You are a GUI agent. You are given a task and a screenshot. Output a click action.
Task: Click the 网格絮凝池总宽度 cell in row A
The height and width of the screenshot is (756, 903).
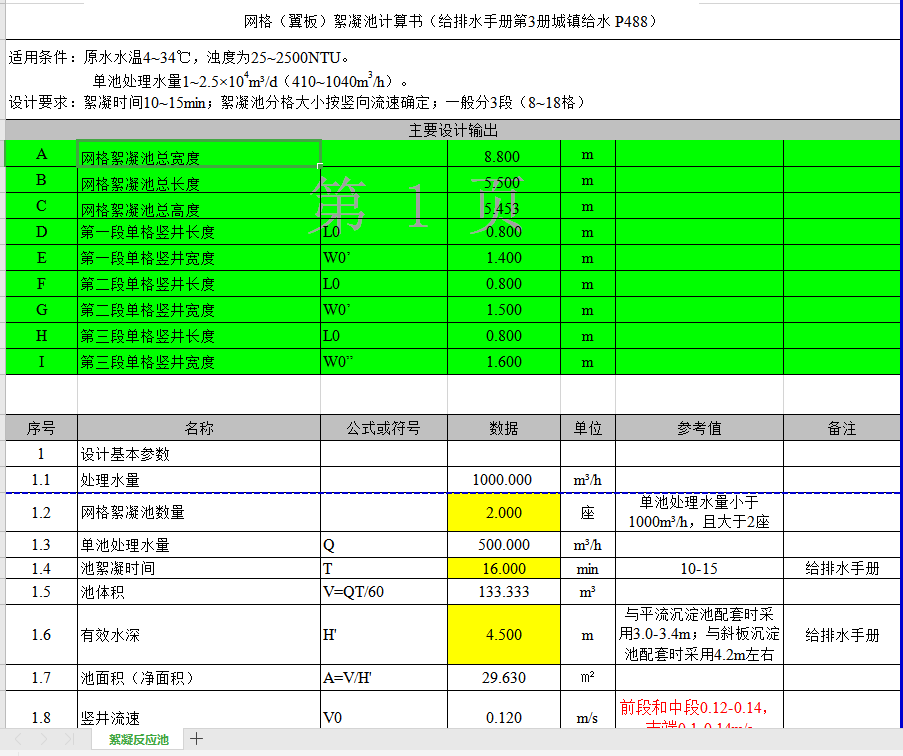199,154
